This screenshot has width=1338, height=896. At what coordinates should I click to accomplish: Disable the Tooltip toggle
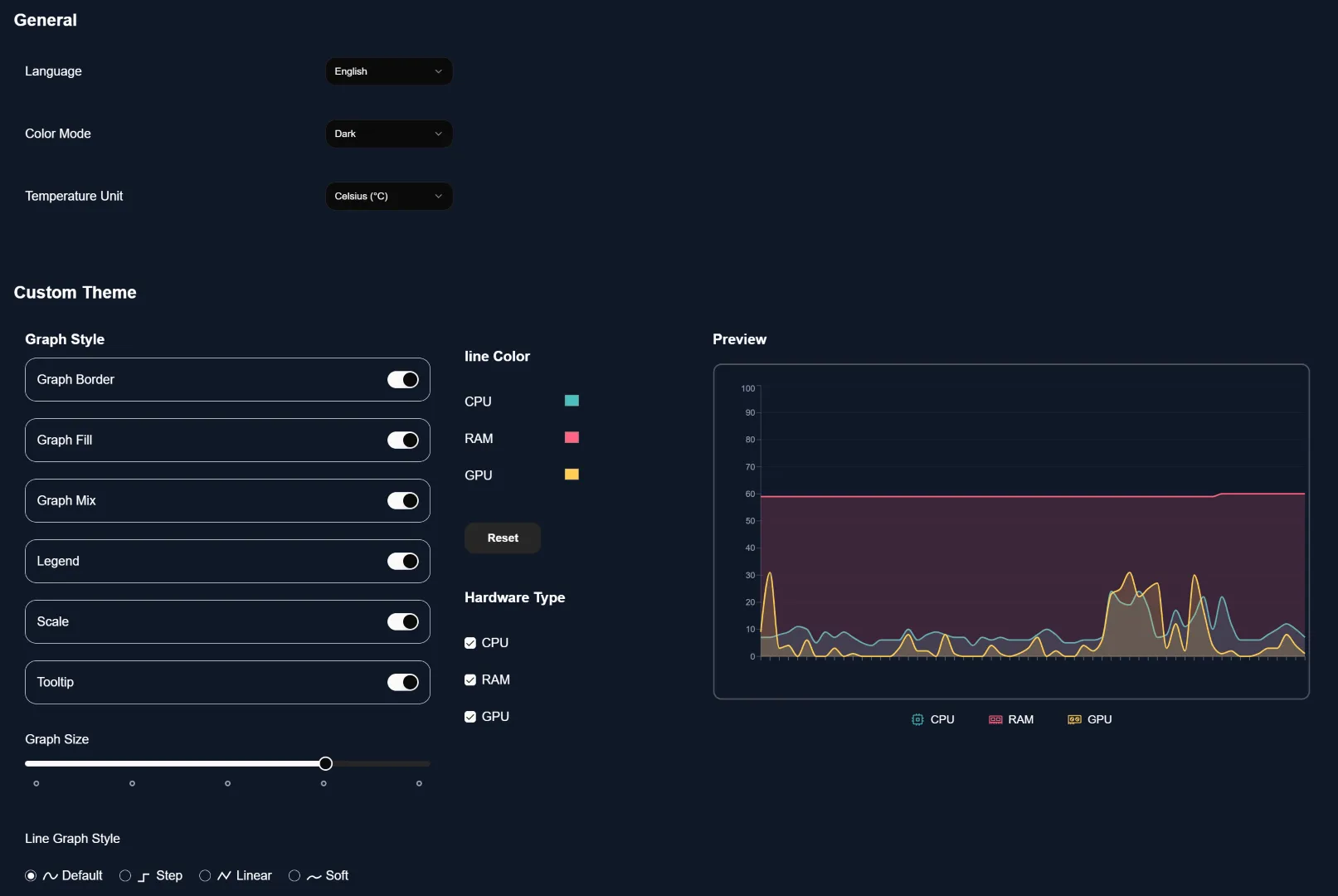[402, 682]
